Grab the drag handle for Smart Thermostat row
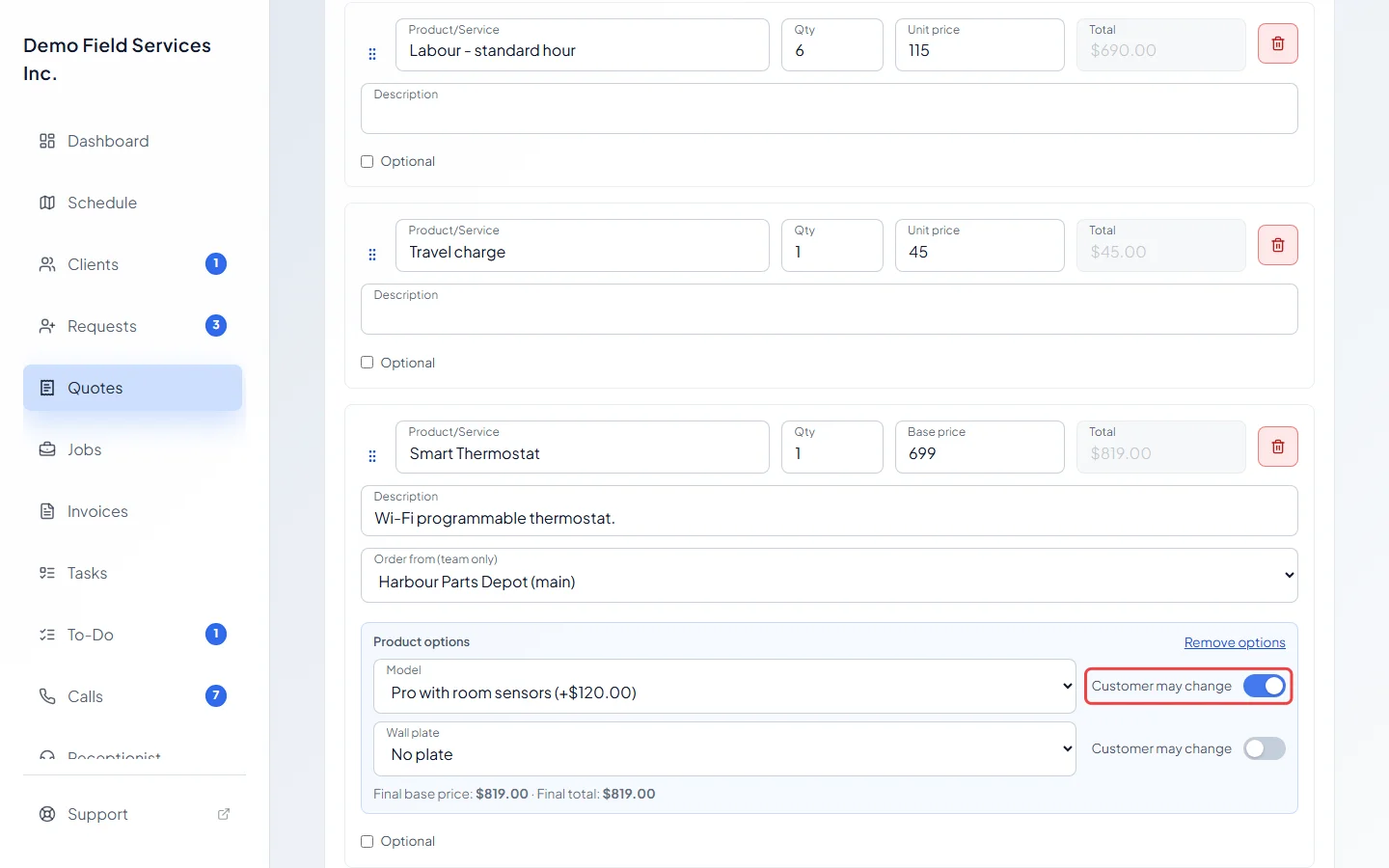Screen dimensions: 1389x868 point(372,456)
